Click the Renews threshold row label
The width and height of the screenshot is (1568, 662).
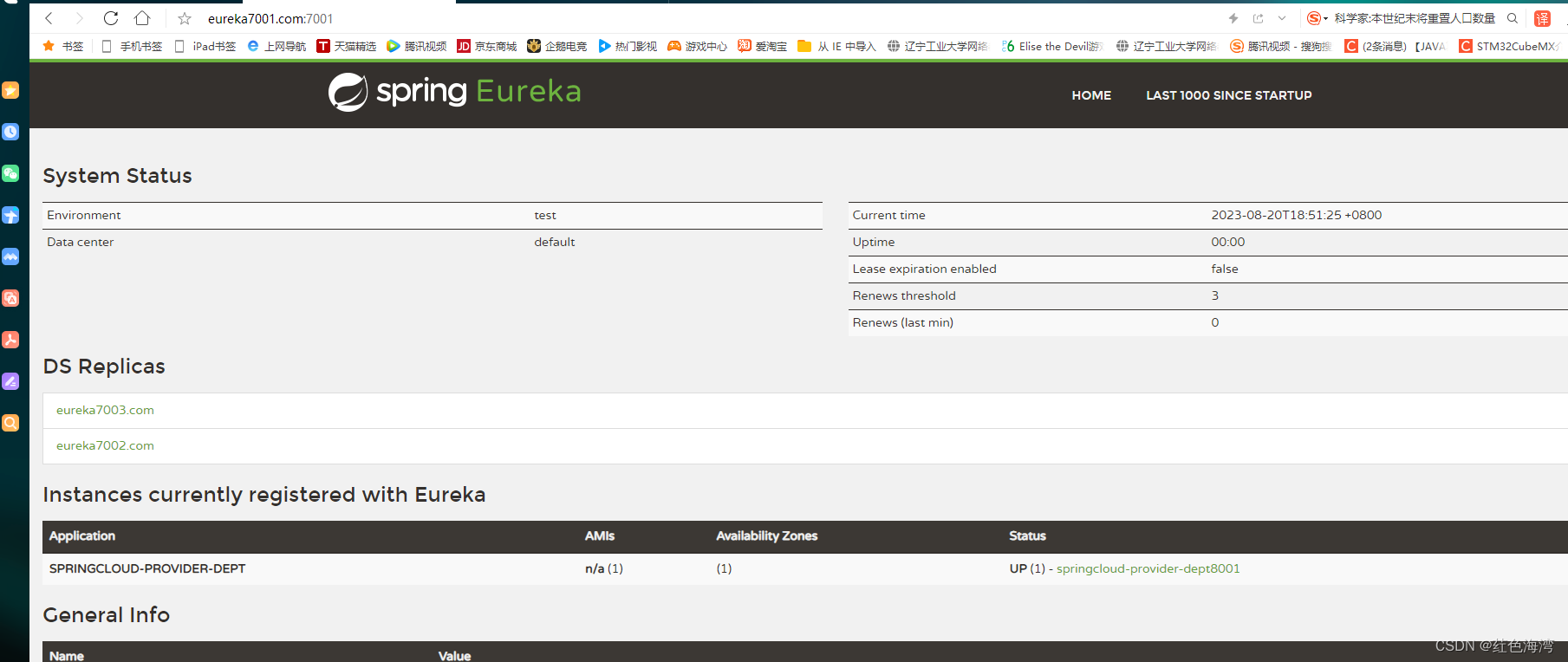[x=904, y=295]
